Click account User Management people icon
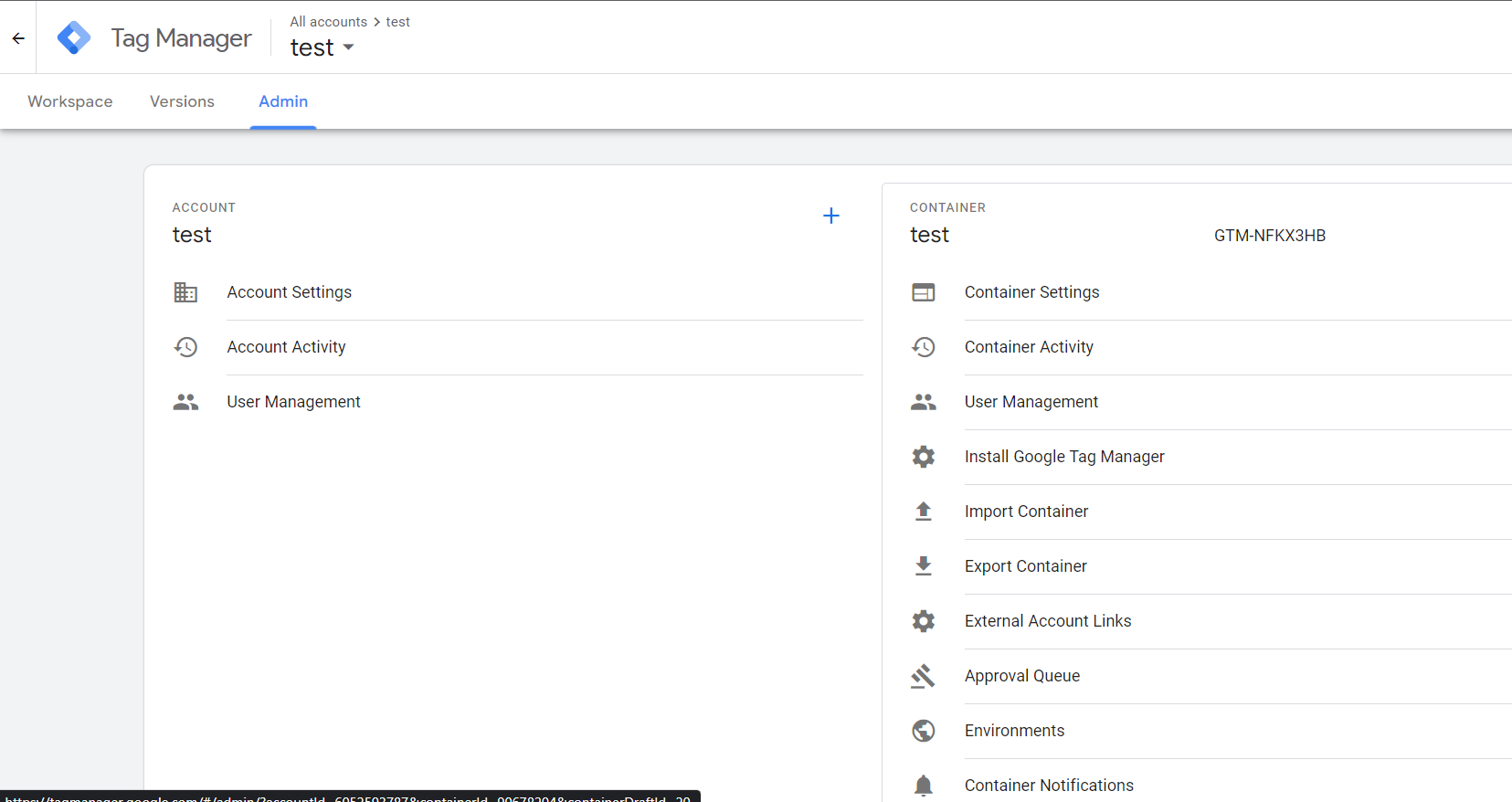 point(185,402)
